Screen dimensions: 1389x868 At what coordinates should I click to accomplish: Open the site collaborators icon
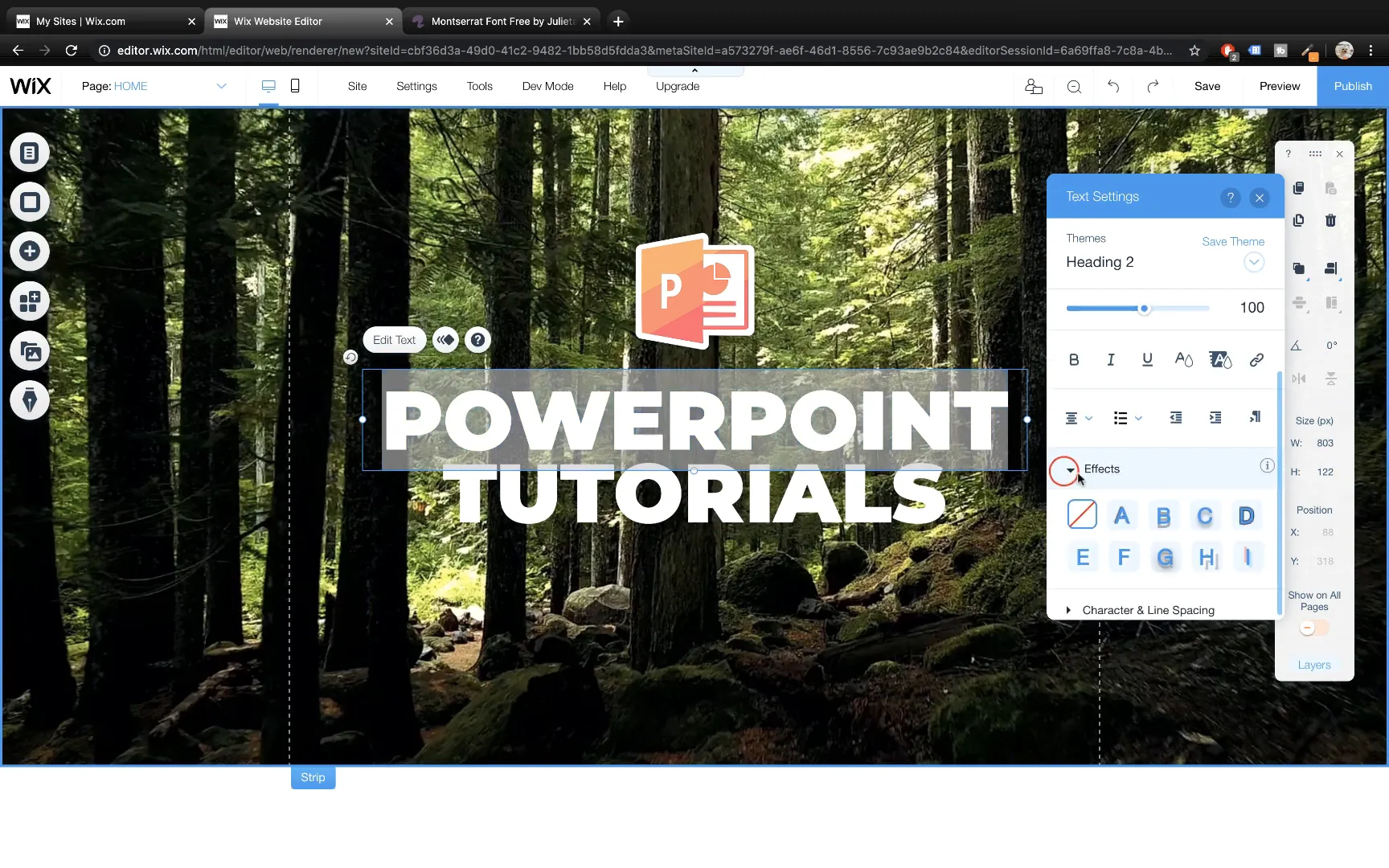pyautogui.click(x=1034, y=86)
